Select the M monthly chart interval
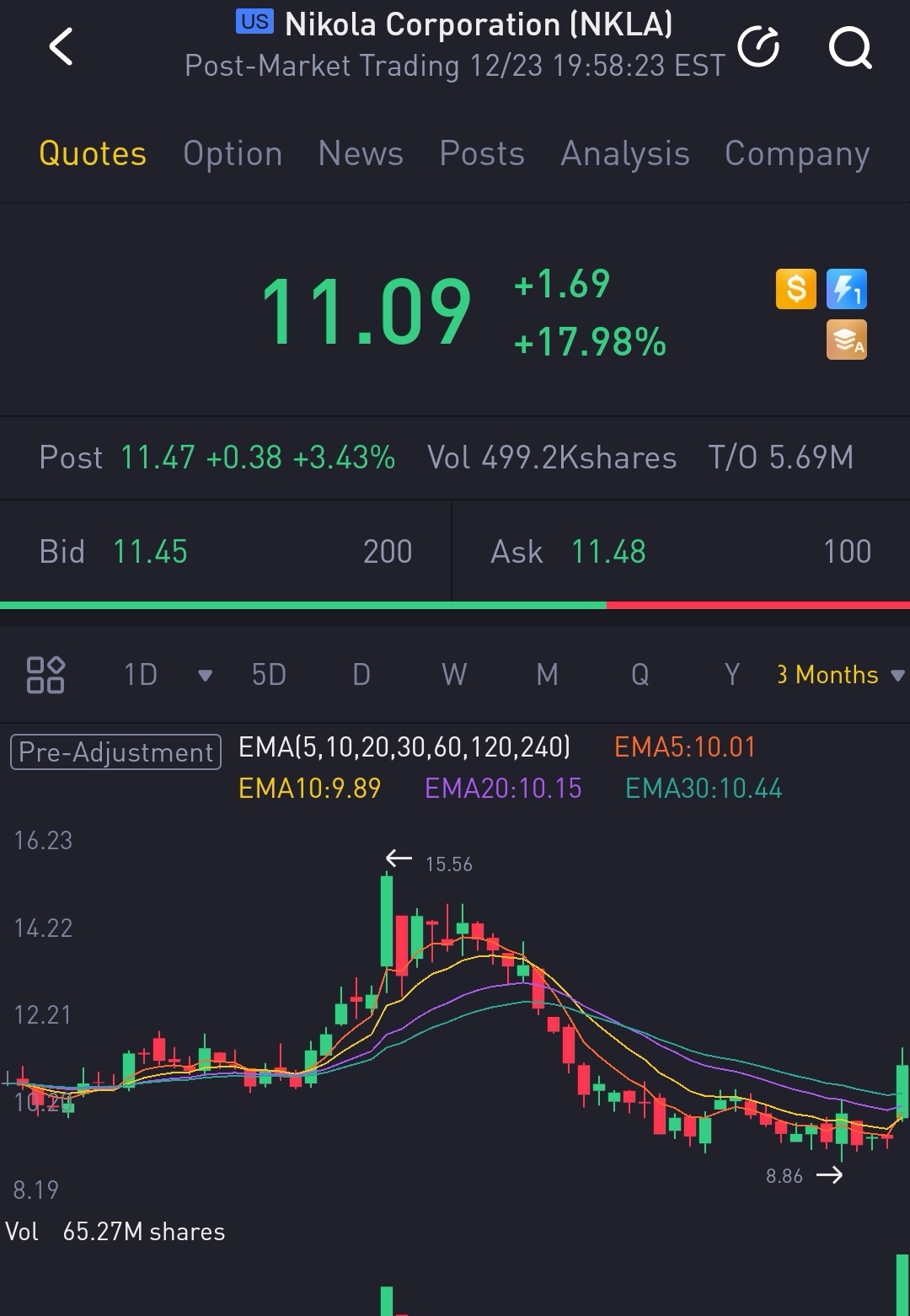Viewport: 910px width, 1316px height. point(548,675)
